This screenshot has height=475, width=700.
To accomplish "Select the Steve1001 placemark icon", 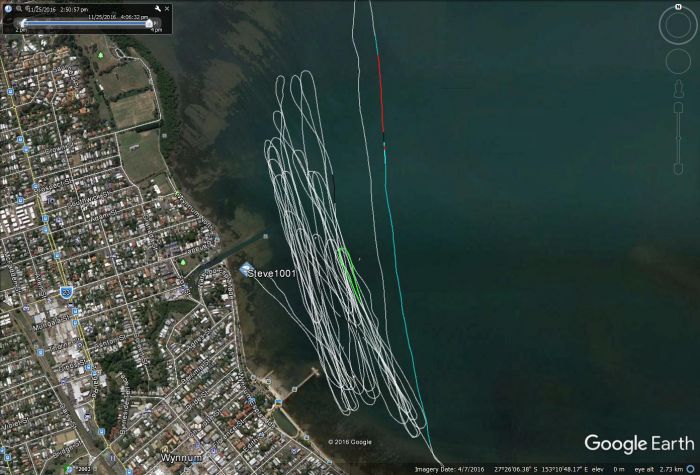I will 247,268.
